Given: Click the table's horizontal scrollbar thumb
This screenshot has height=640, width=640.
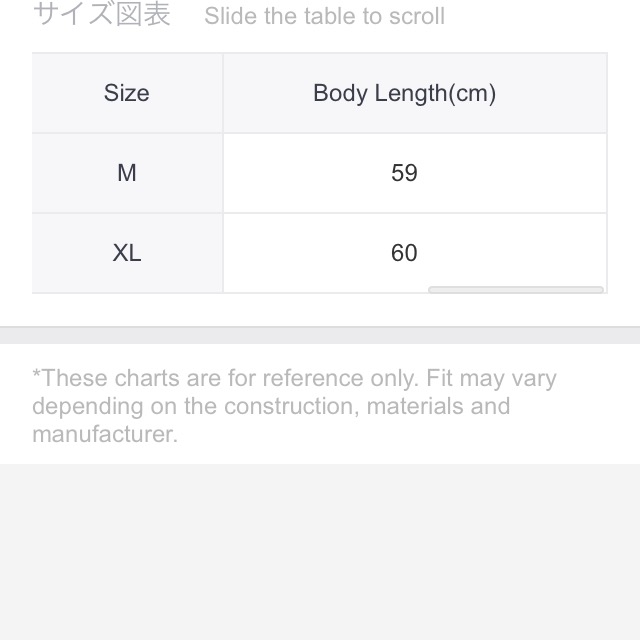Looking at the screenshot, I should [x=516, y=290].
